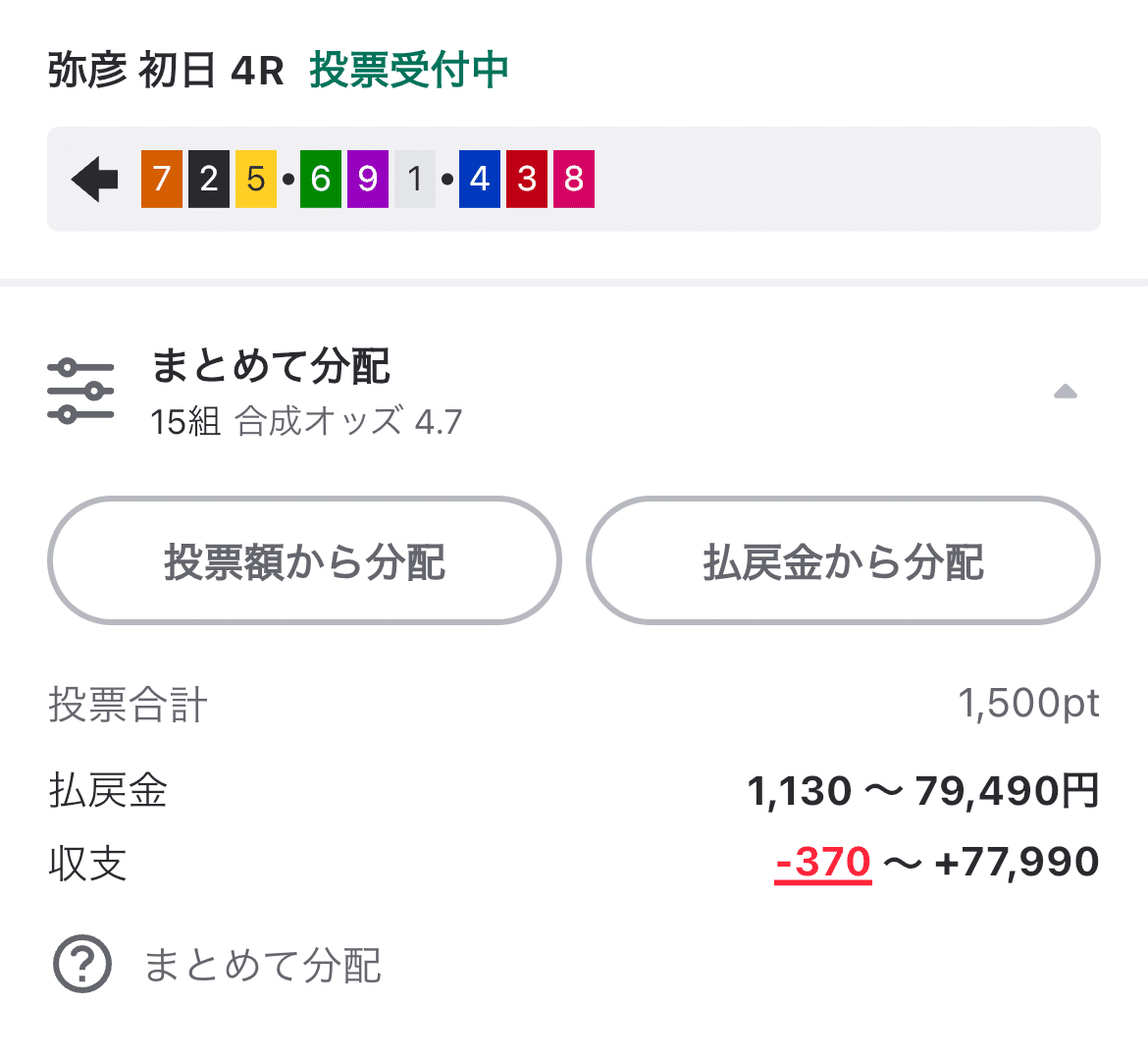Toggle the red number 3 selection

[527, 180]
